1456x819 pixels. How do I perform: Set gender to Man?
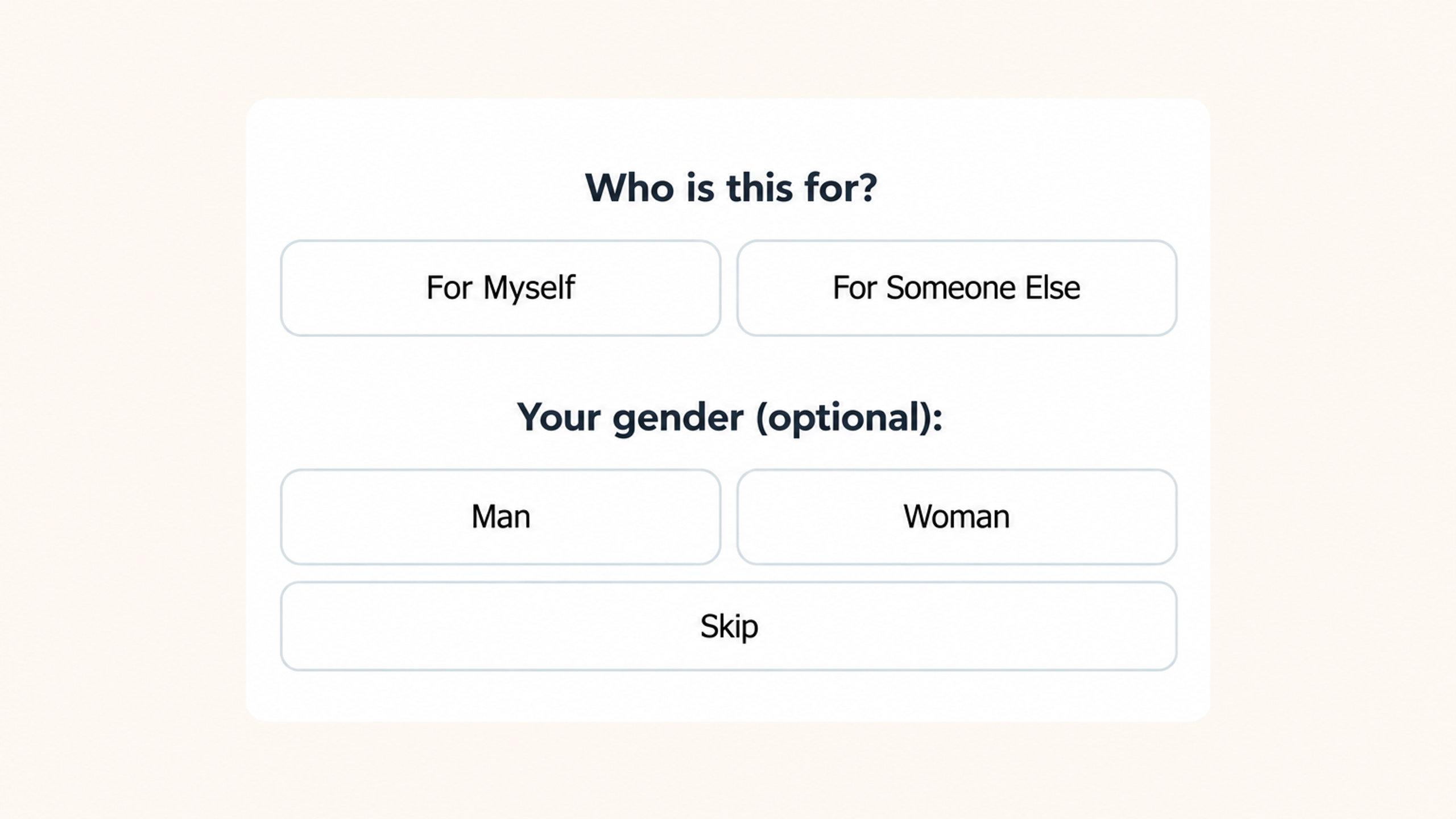pos(500,517)
